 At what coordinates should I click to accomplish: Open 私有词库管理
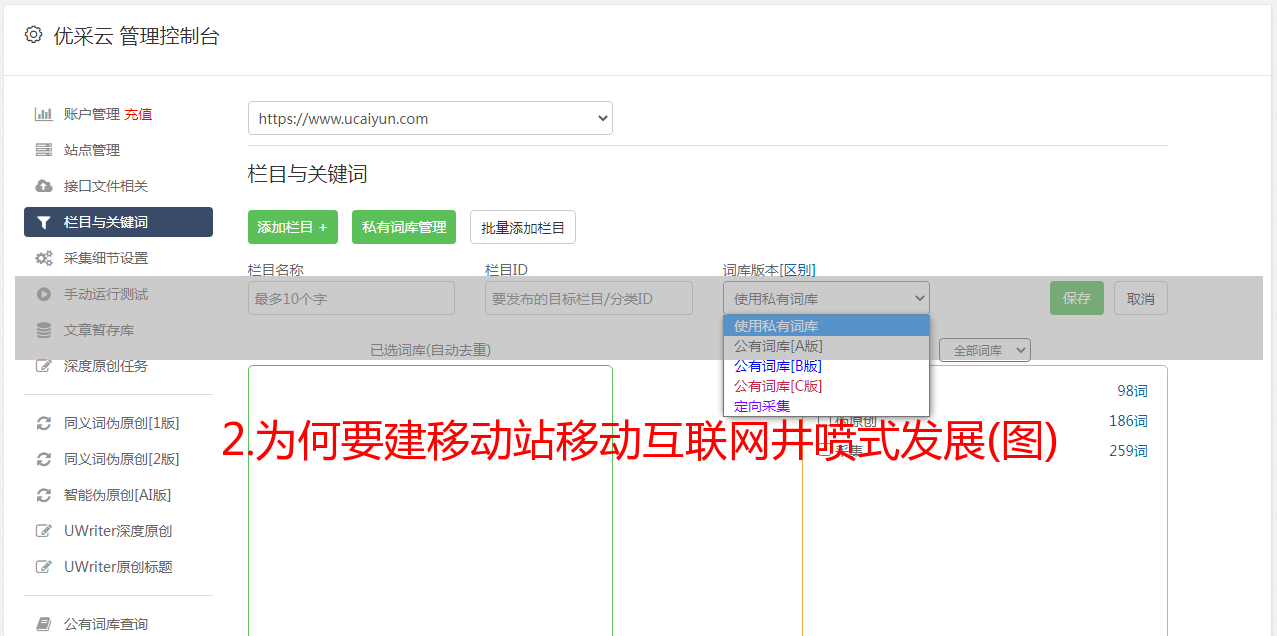coord(404,227)
